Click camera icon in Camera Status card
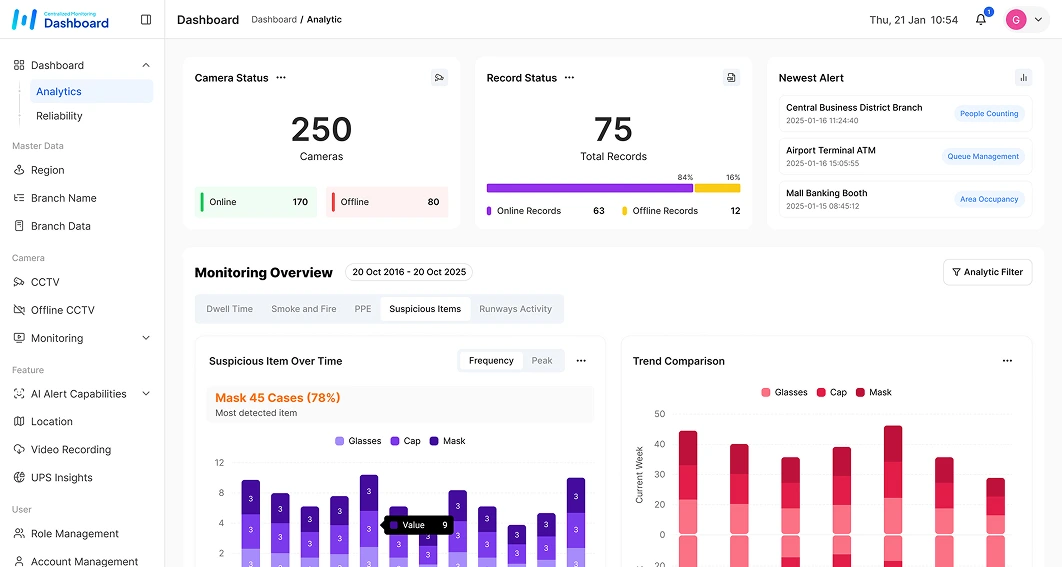Viewport: 1062px width, 567px height. [x=439, y=78]
